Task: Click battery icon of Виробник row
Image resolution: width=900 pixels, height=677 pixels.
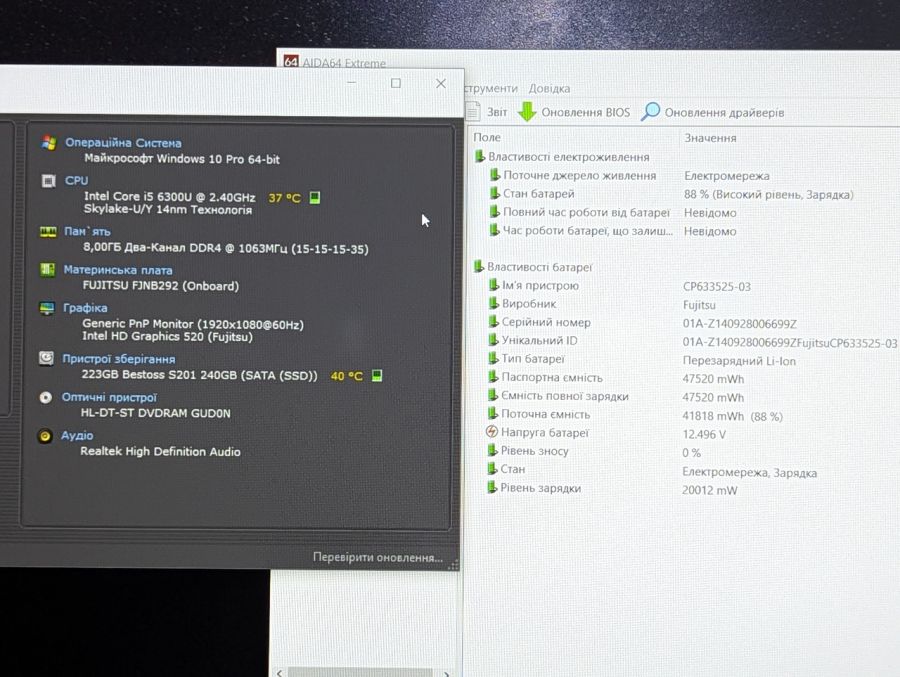Action: [493, 303]
